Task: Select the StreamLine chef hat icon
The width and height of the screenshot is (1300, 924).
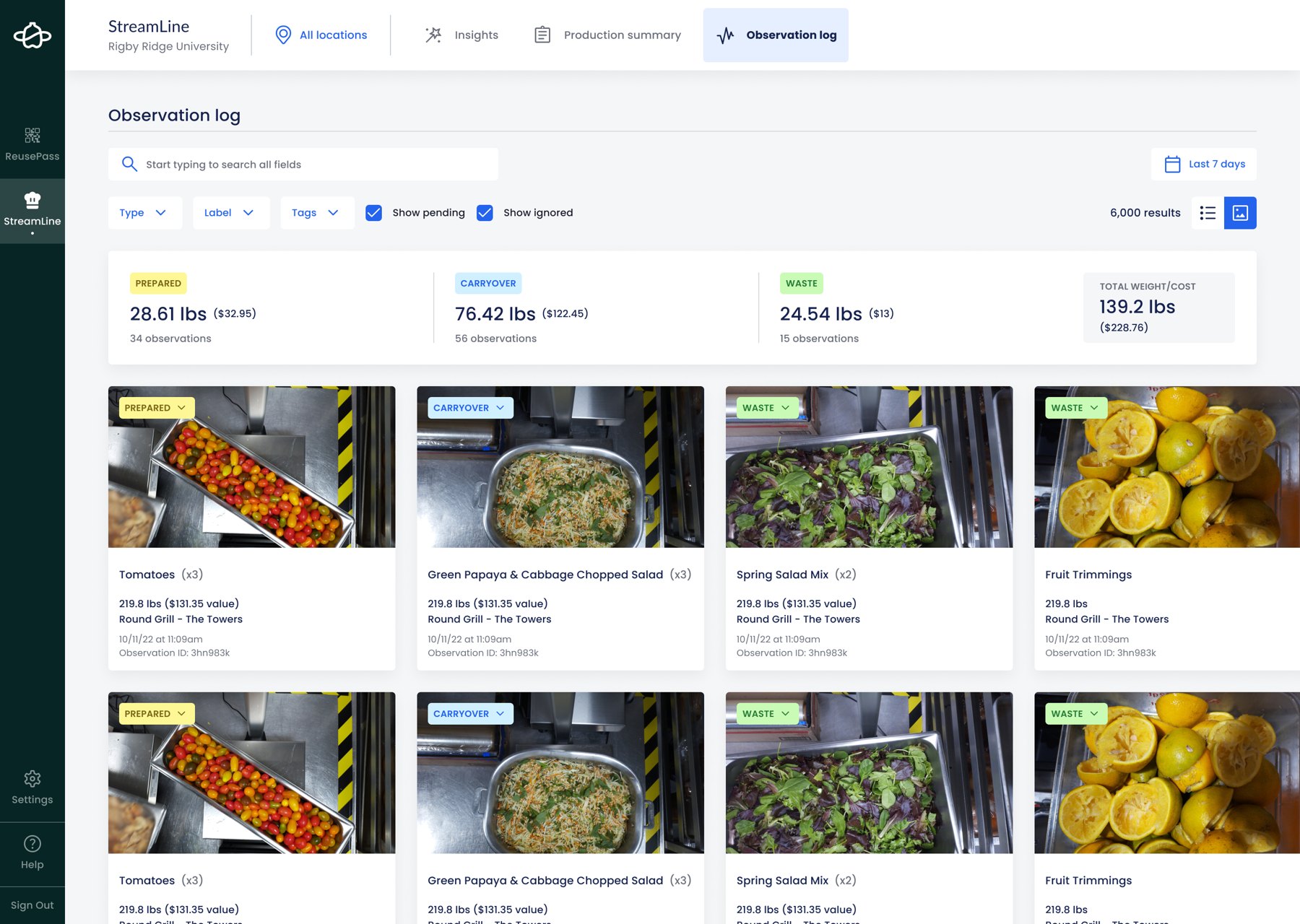Action: click(32, 200)
